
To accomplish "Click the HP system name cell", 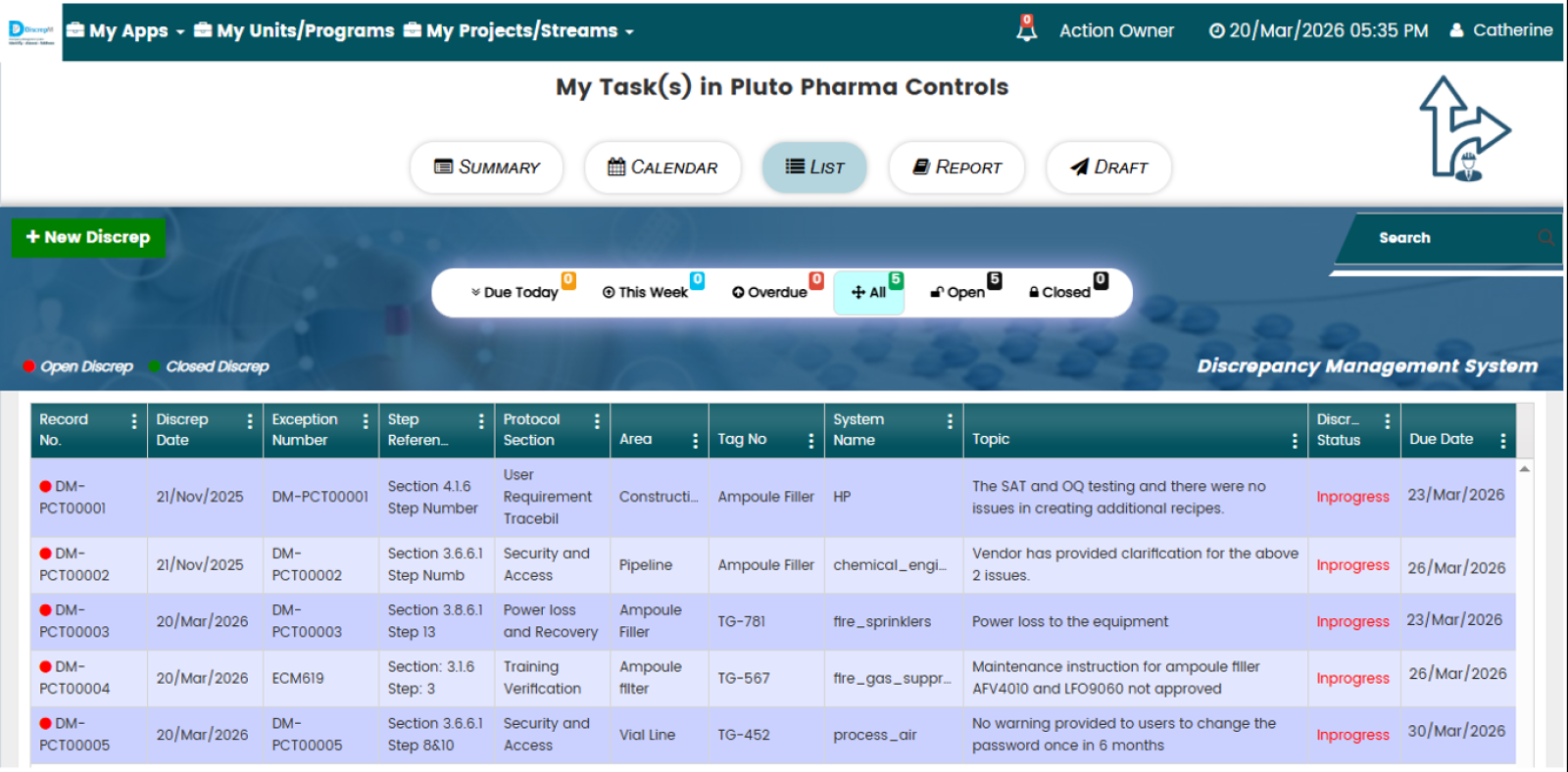I will click(x=842, y=497).
